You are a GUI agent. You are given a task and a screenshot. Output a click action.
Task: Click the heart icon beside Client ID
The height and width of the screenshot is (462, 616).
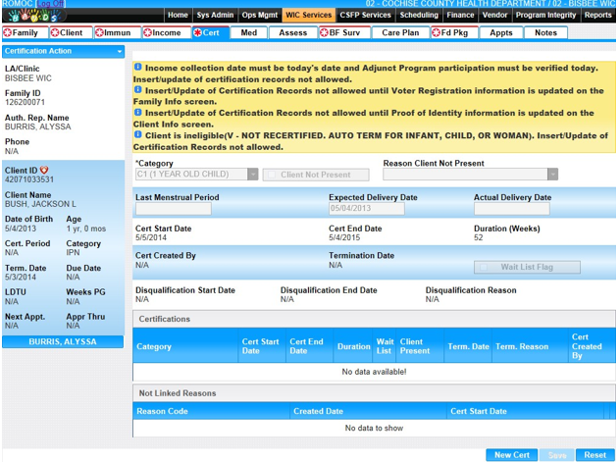pos(44,170)
